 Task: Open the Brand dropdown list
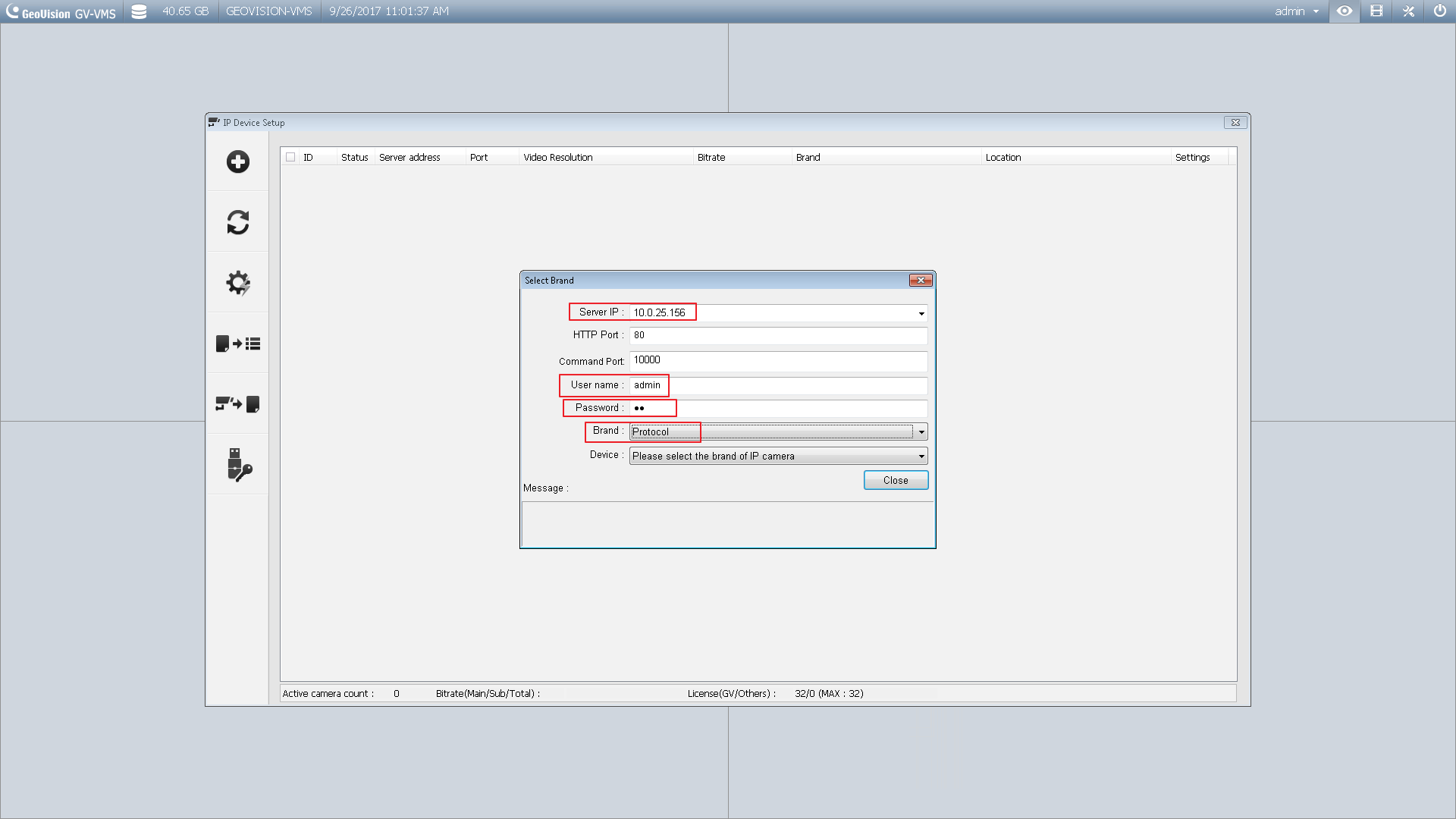pos(921,432)
